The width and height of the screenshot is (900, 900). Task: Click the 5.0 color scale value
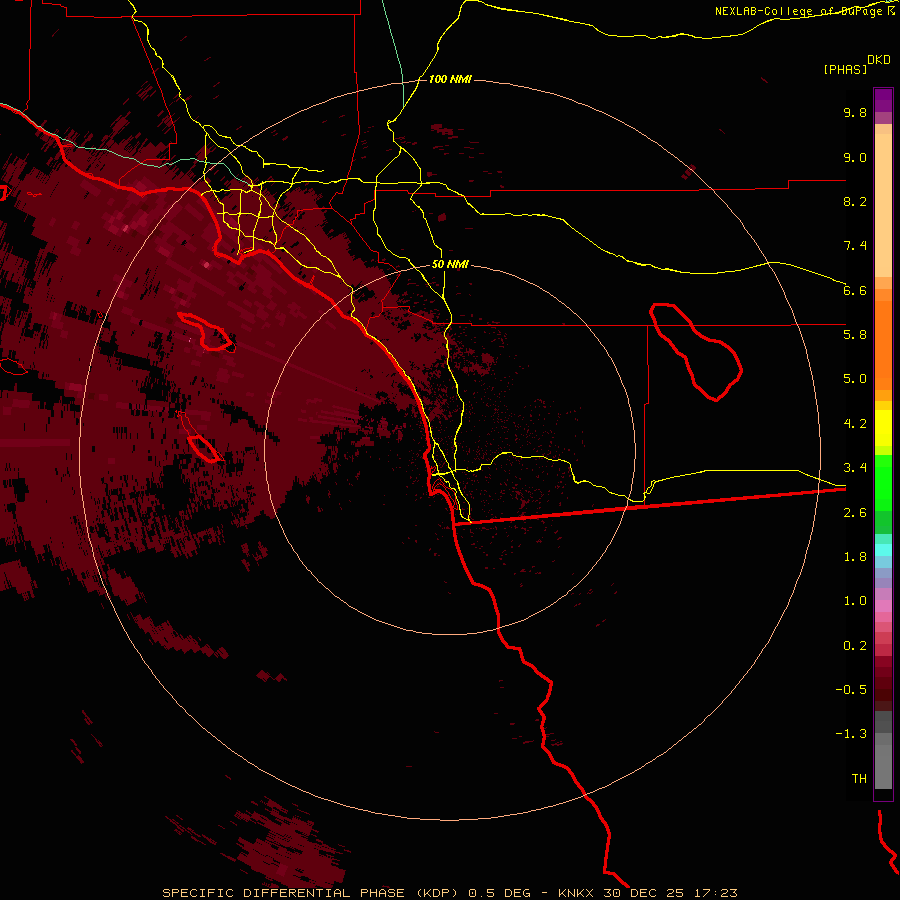(855, 379)
